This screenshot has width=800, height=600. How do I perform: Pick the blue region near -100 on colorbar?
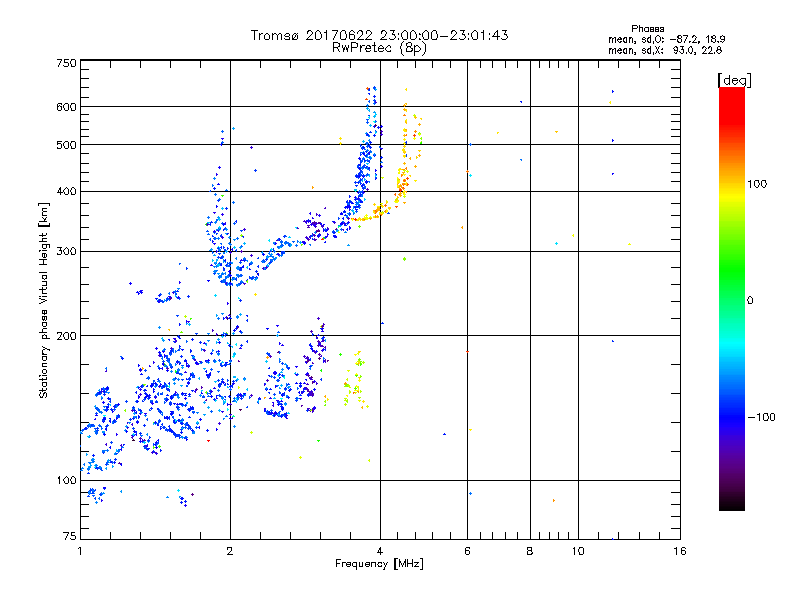pos(731,416)
